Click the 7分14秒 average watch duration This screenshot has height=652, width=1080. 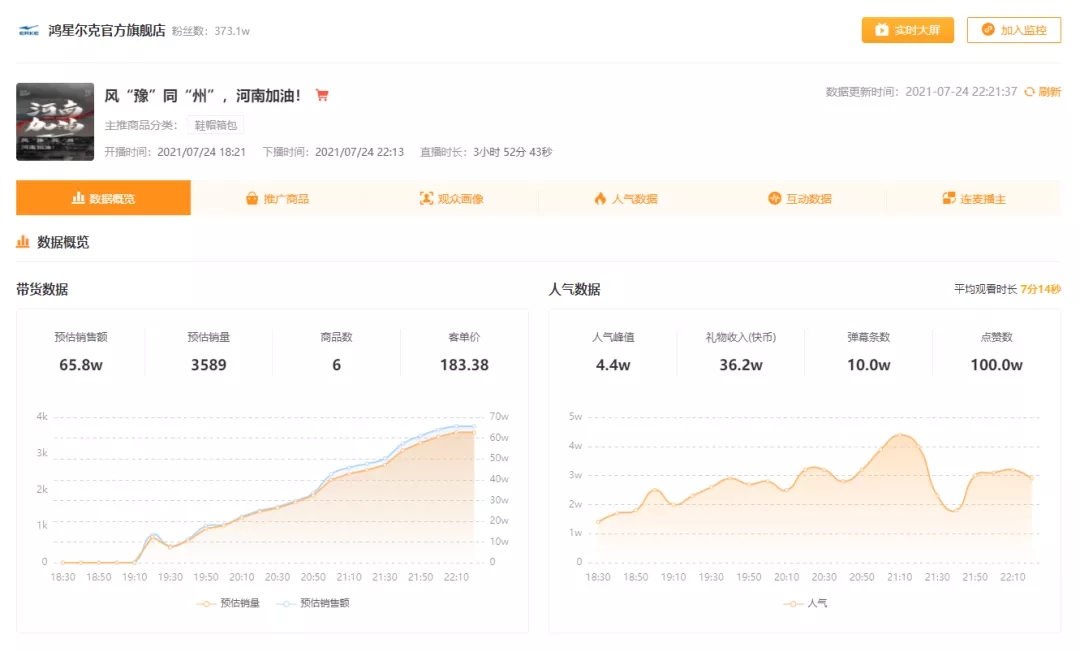pyautogui.click(x=1040, y=289)
